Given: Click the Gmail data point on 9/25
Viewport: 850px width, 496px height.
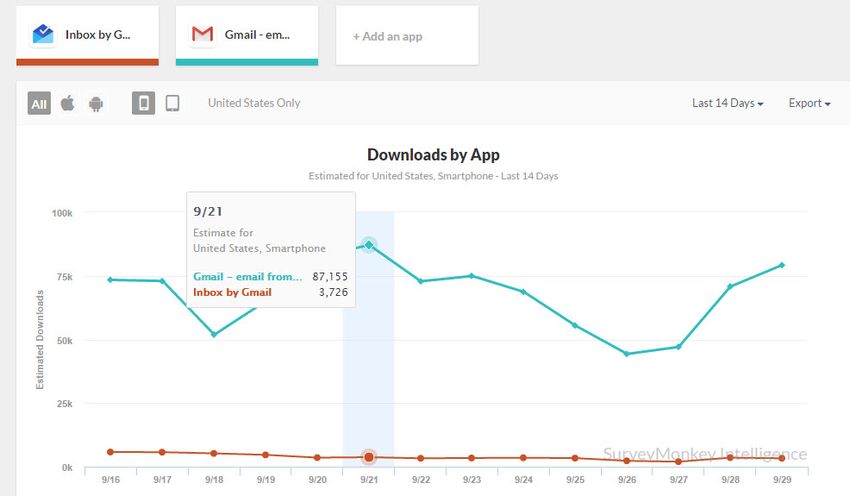Looking at the screenshot, I should tap(575, 325).
